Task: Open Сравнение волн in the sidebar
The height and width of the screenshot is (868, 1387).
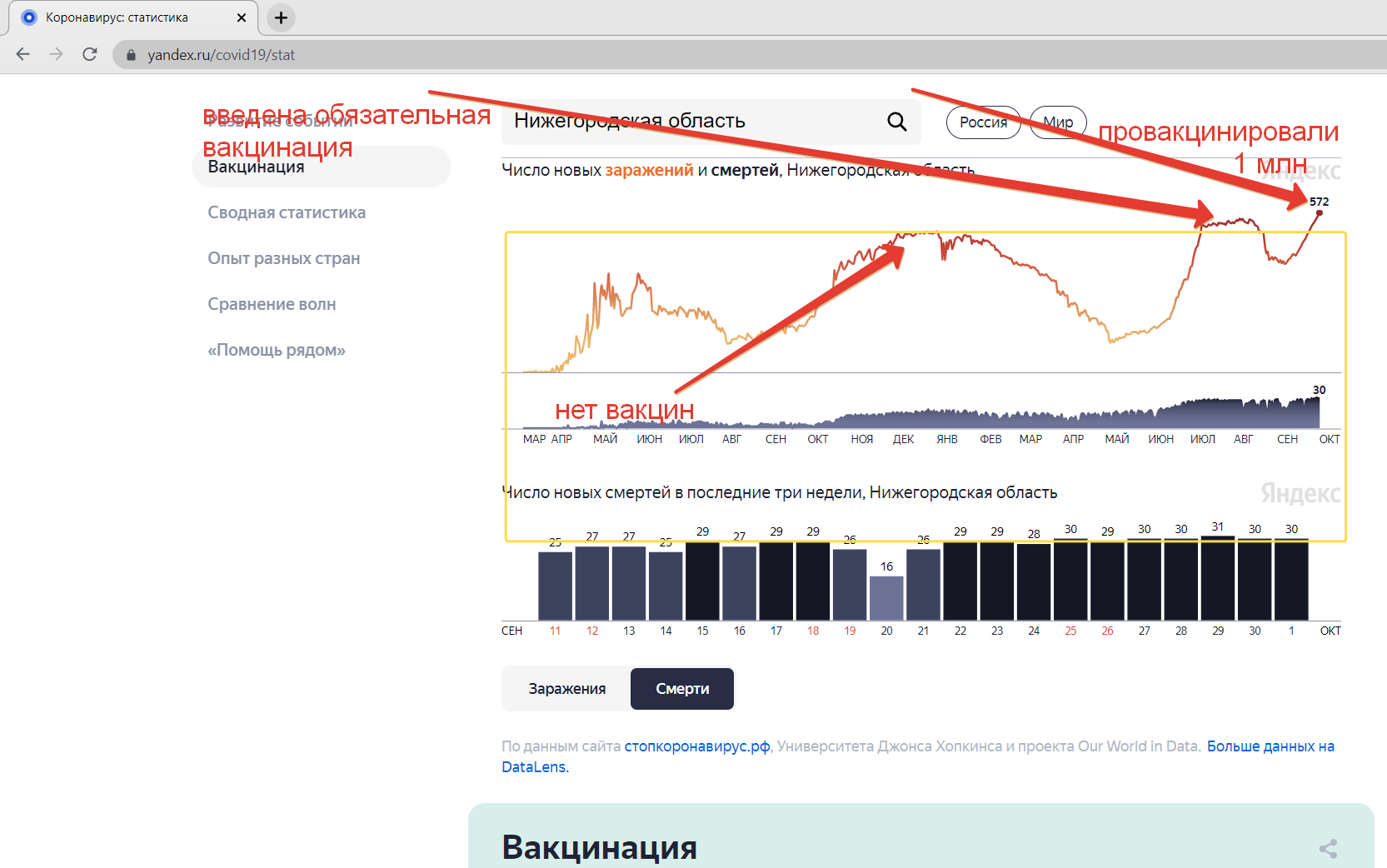Action: [272, 304]
